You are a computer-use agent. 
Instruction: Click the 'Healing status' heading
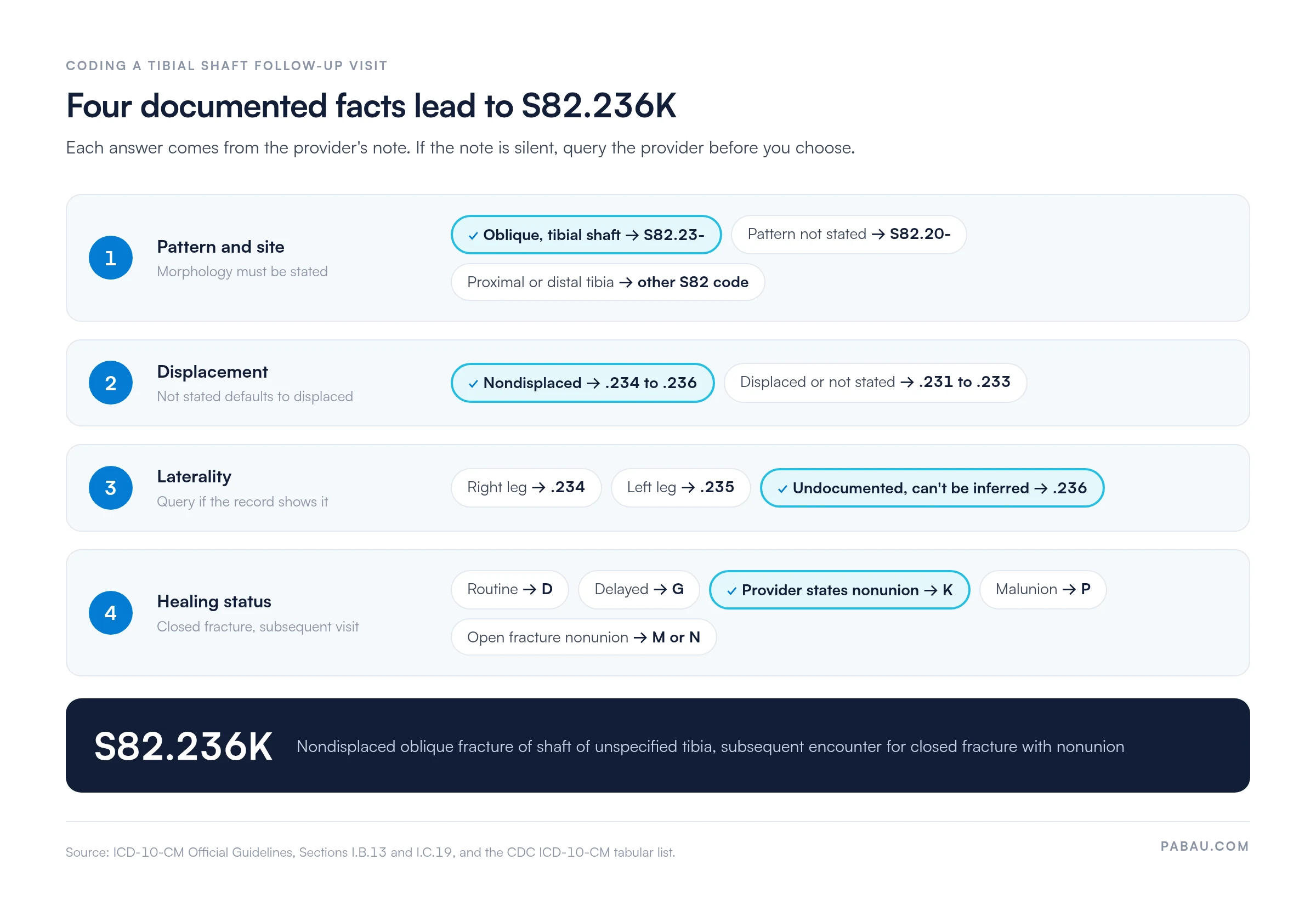pos(214,602)
